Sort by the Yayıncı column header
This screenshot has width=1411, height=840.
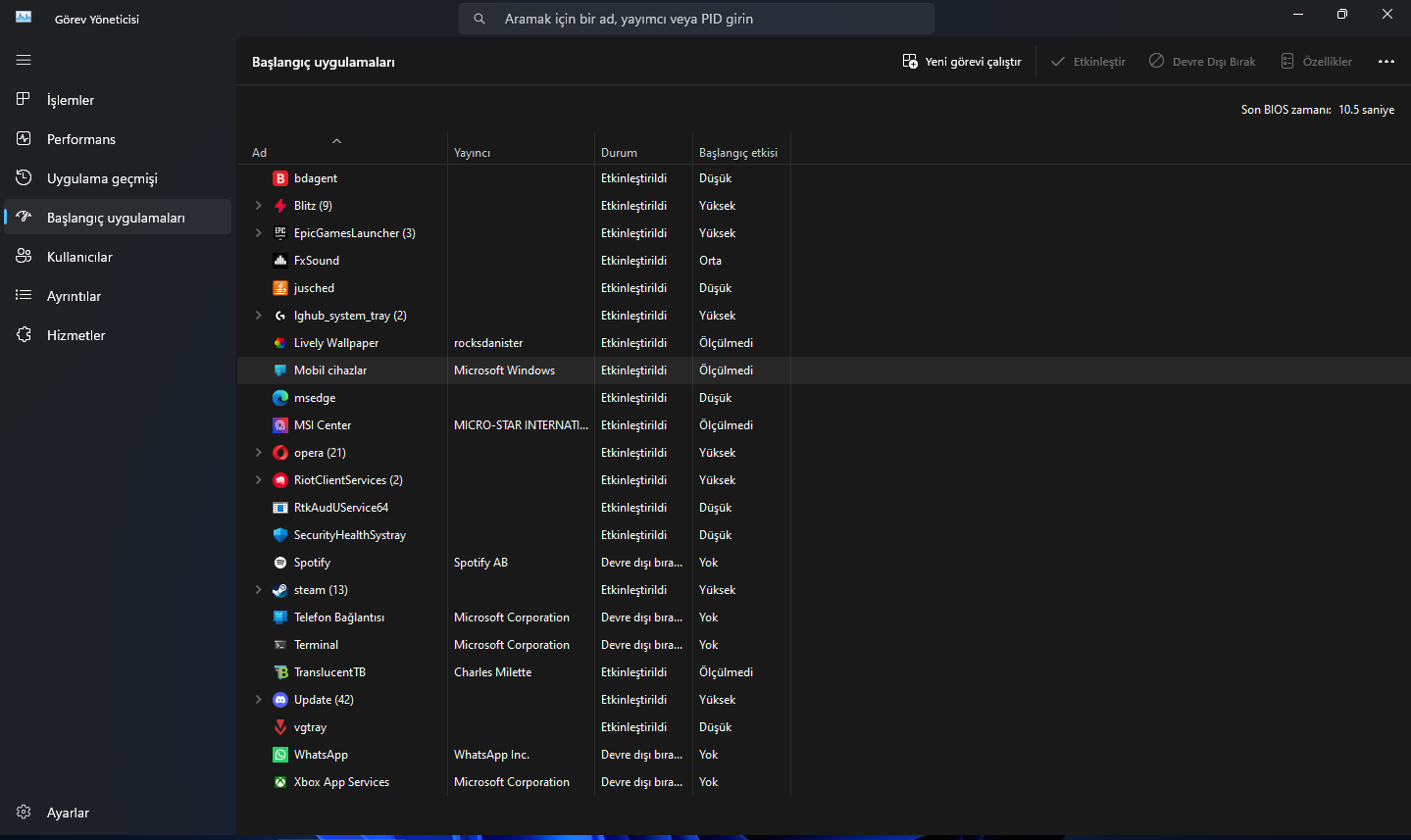[x=521, y=149]
